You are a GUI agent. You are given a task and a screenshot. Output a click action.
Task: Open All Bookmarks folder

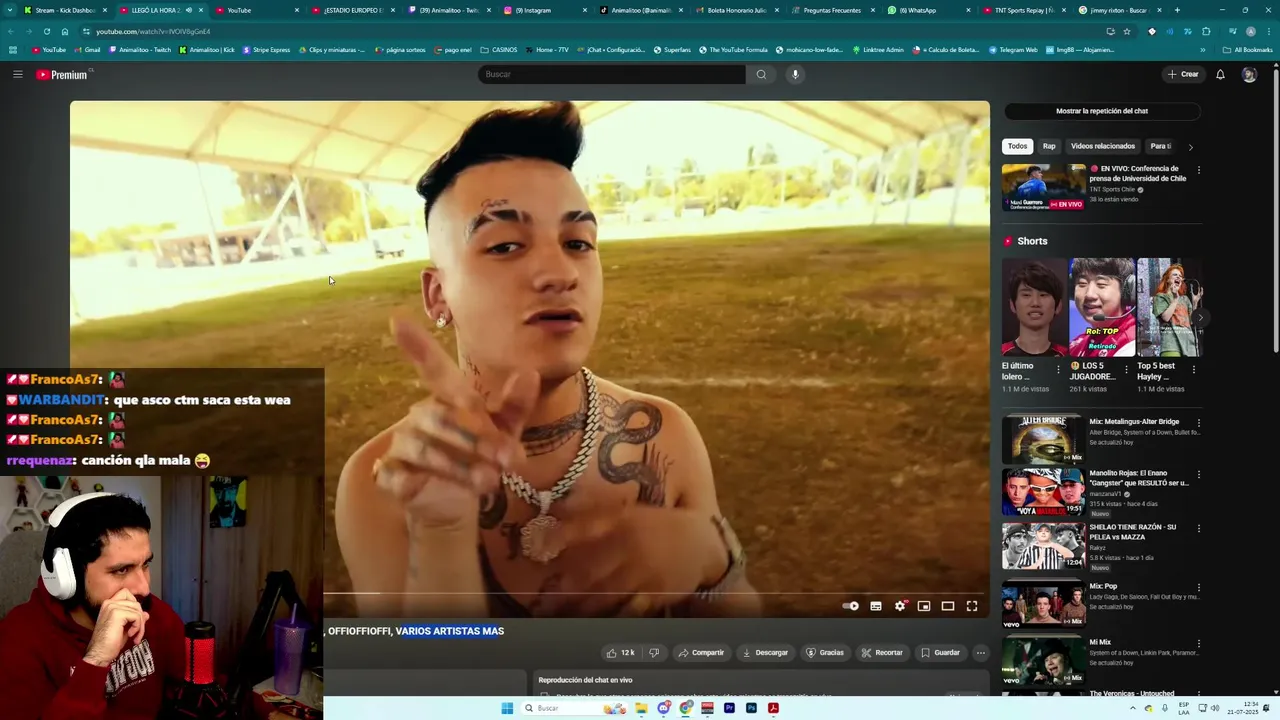(x=1247, y=50)
